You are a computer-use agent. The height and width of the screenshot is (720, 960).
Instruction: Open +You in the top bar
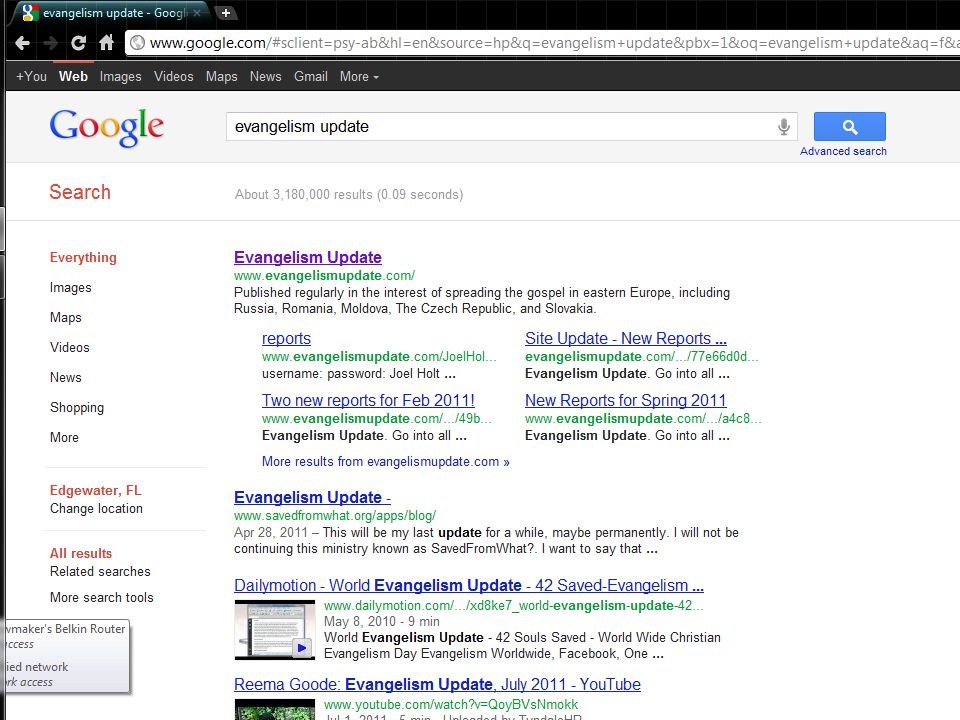[x=31, y=77]
